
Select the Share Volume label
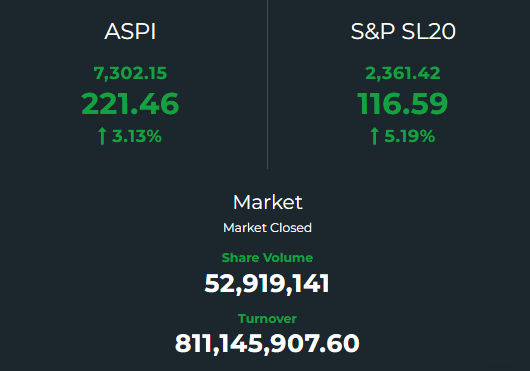(267, 257)
